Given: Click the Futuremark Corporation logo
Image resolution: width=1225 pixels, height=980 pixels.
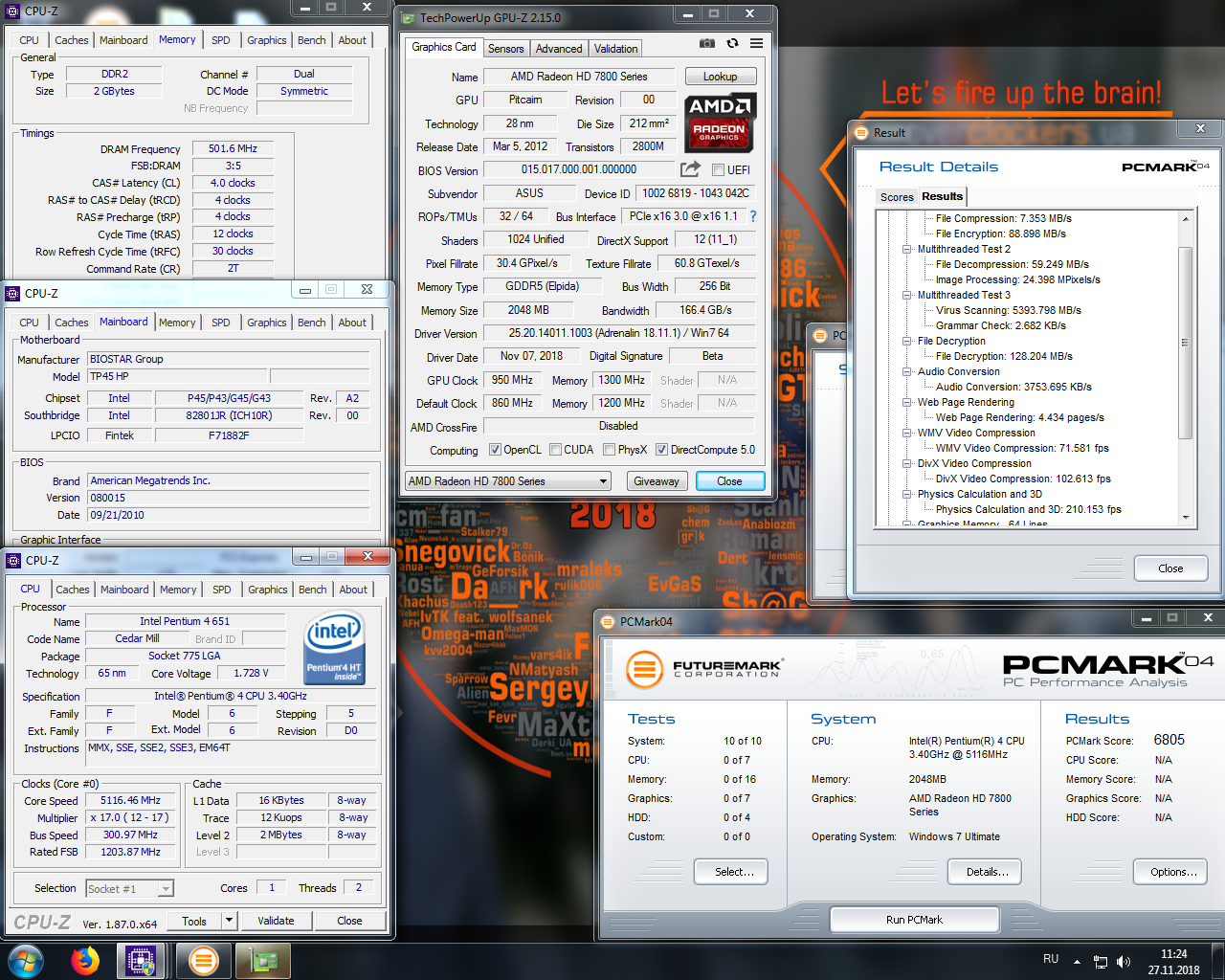Looking at the screenshot, I should click(x=703, y=669).
